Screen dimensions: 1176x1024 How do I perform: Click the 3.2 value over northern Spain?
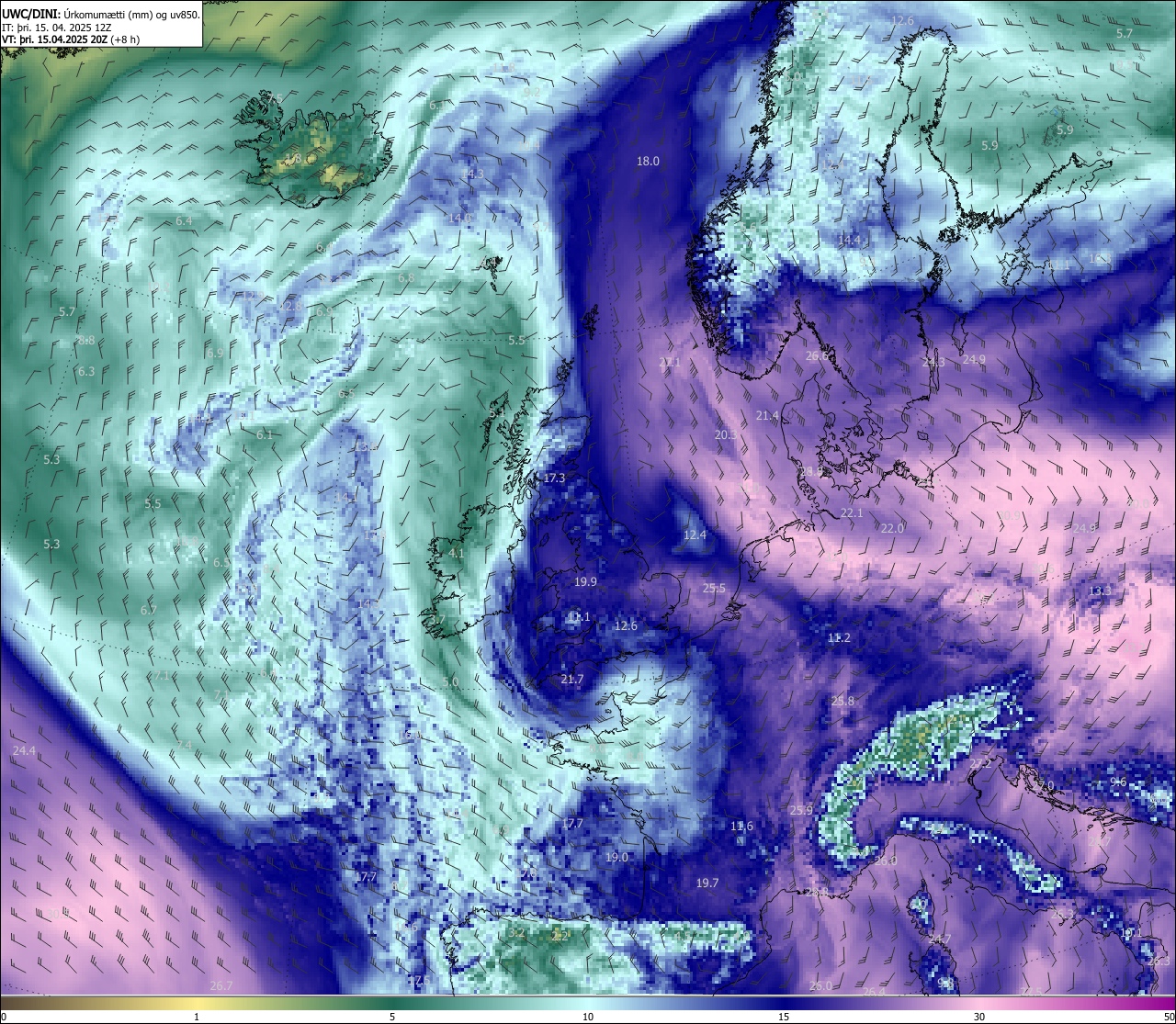[x=517, y=932]
